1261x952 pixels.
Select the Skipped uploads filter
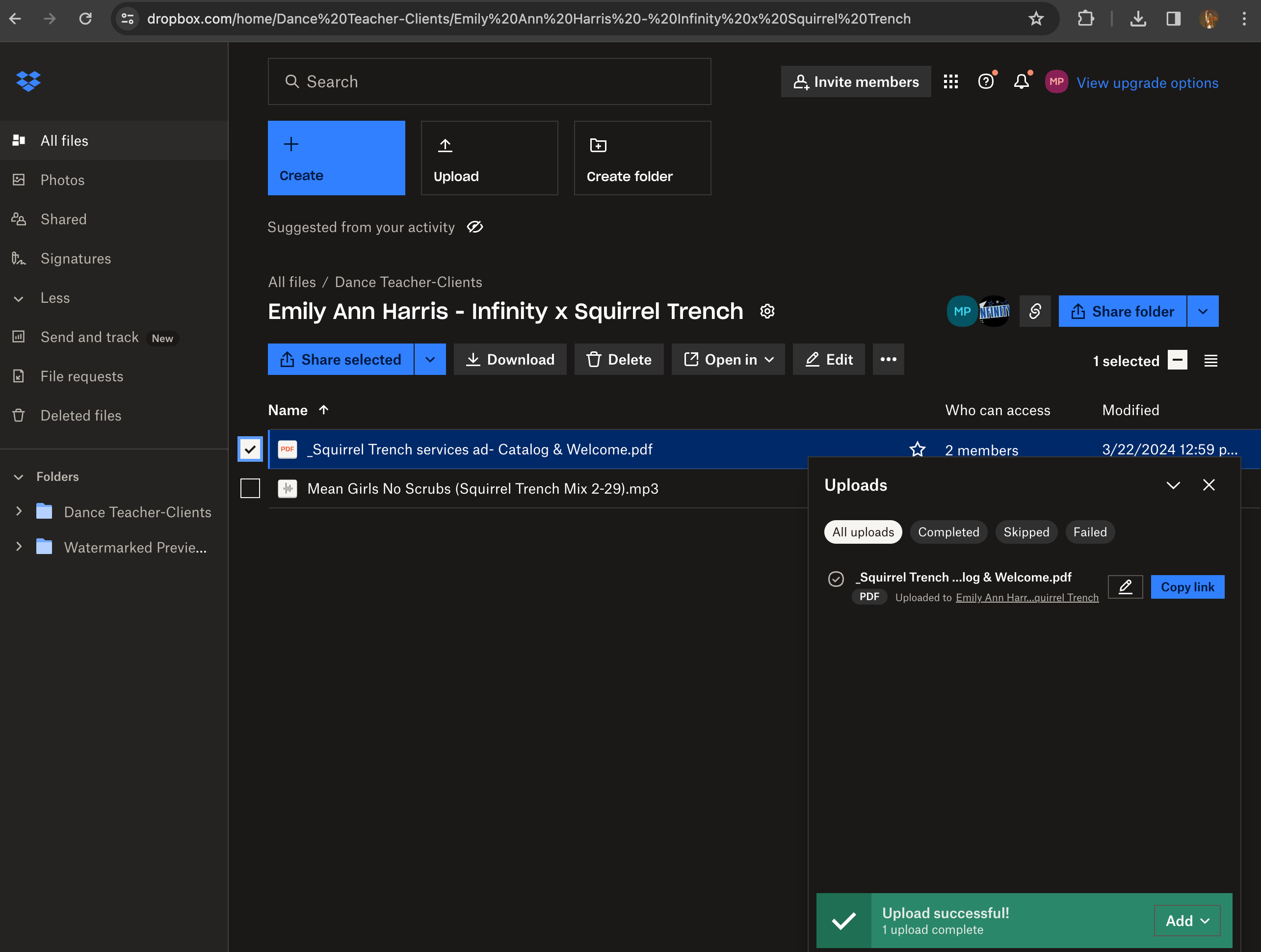pos(1025,532)
